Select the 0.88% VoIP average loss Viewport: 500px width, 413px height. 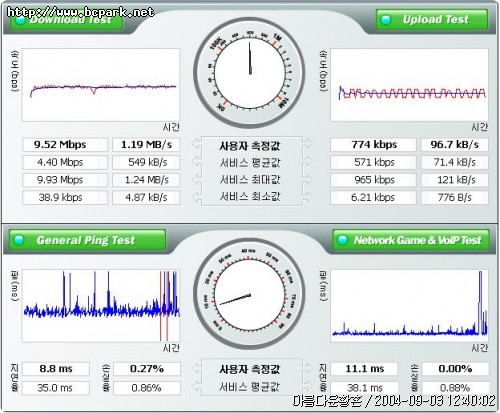pyautogui.click(x=455, y=388)
